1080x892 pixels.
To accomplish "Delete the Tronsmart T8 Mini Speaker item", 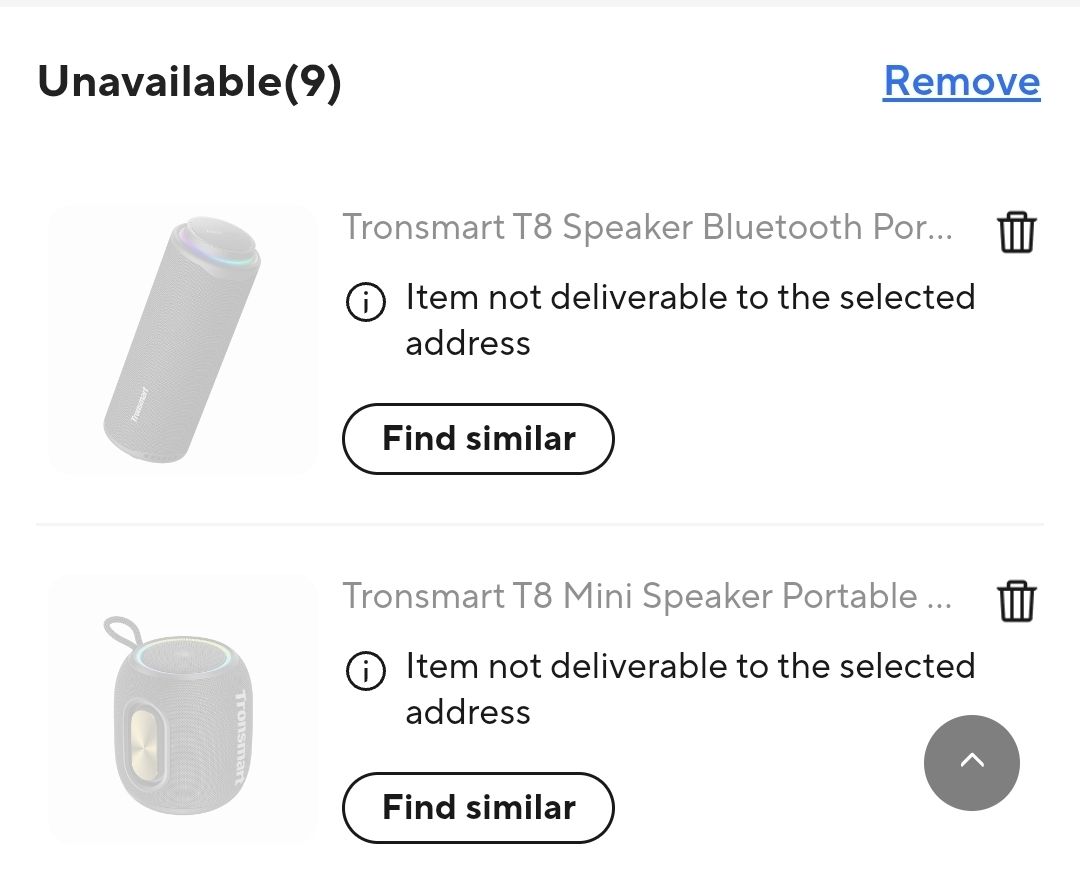I will point(1016,601).
